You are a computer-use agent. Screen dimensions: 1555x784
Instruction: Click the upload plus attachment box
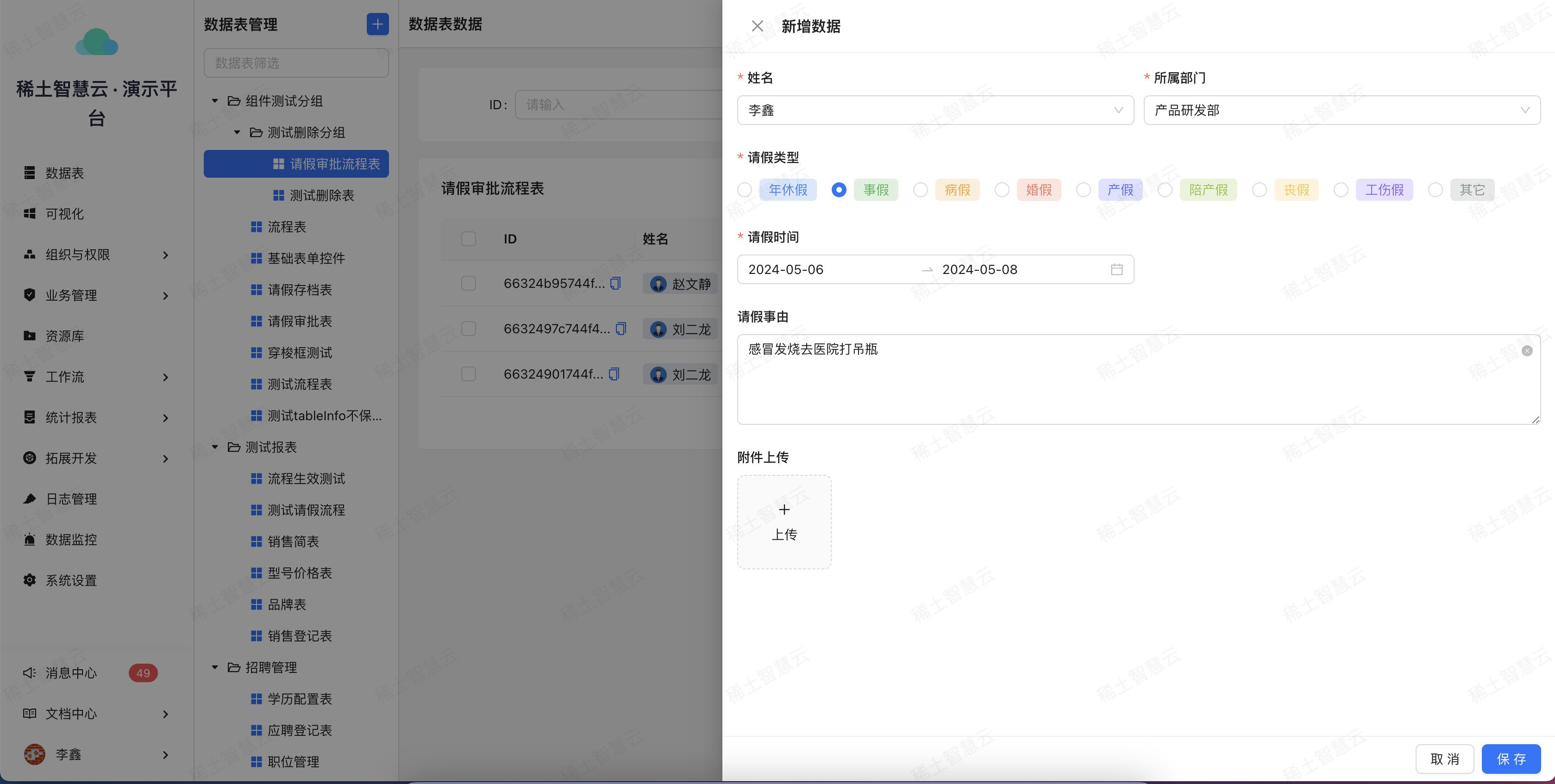point(784,522)
